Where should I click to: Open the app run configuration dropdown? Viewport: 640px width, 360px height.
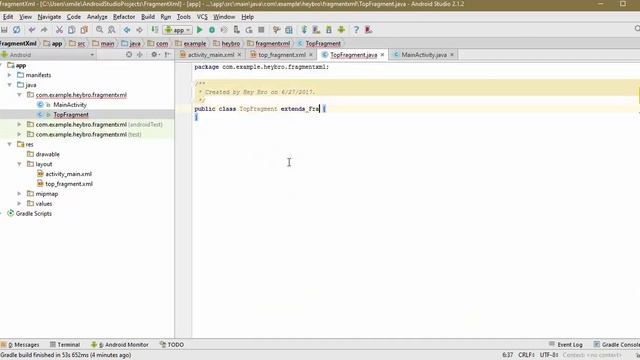178,30
